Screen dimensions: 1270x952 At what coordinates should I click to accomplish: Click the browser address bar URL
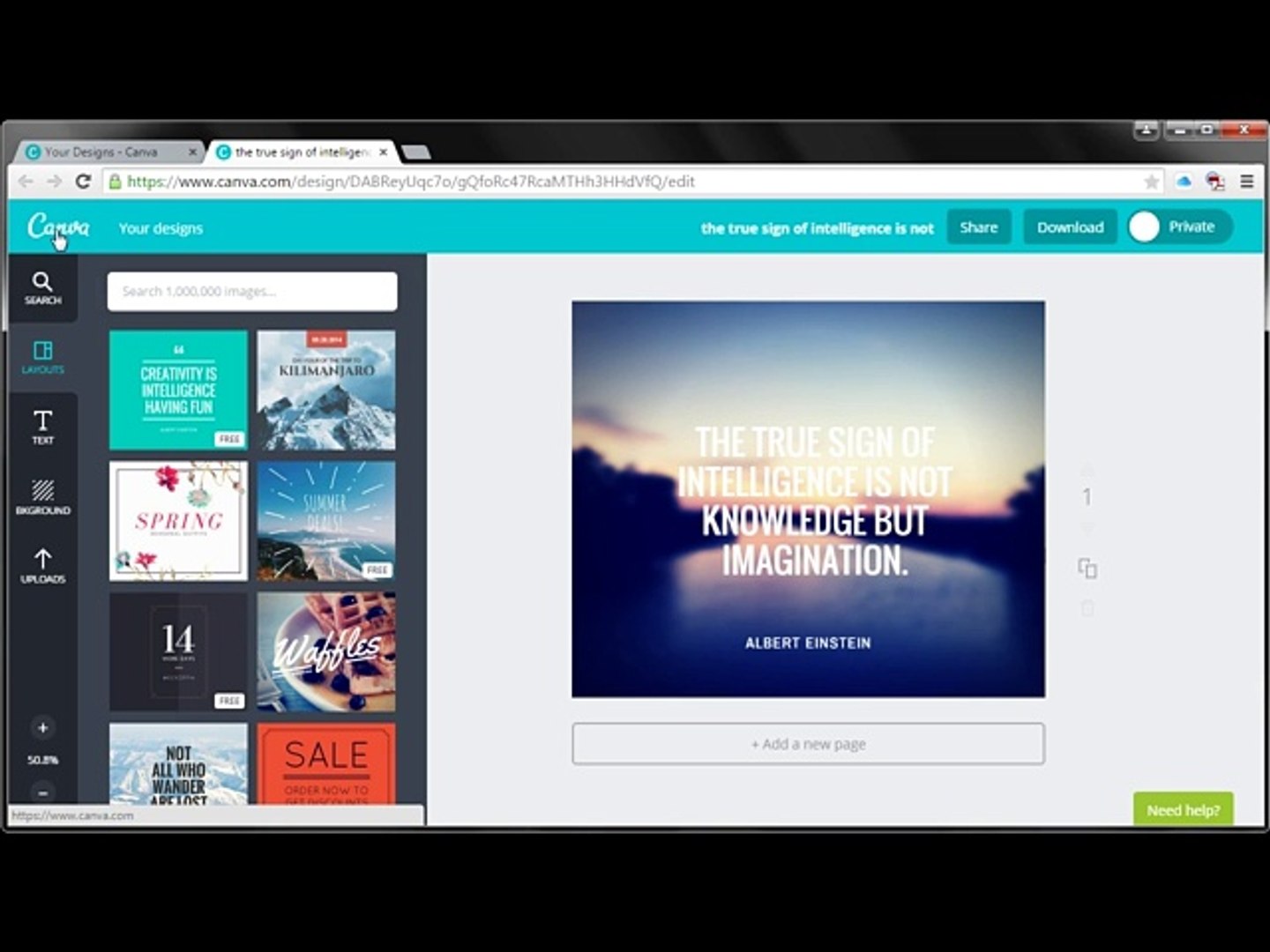pyautogui.click(x=411, y=182)
